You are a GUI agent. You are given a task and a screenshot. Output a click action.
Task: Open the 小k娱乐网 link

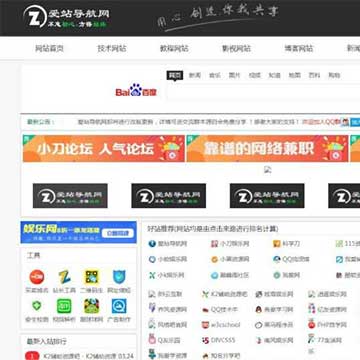pos(171,275)
